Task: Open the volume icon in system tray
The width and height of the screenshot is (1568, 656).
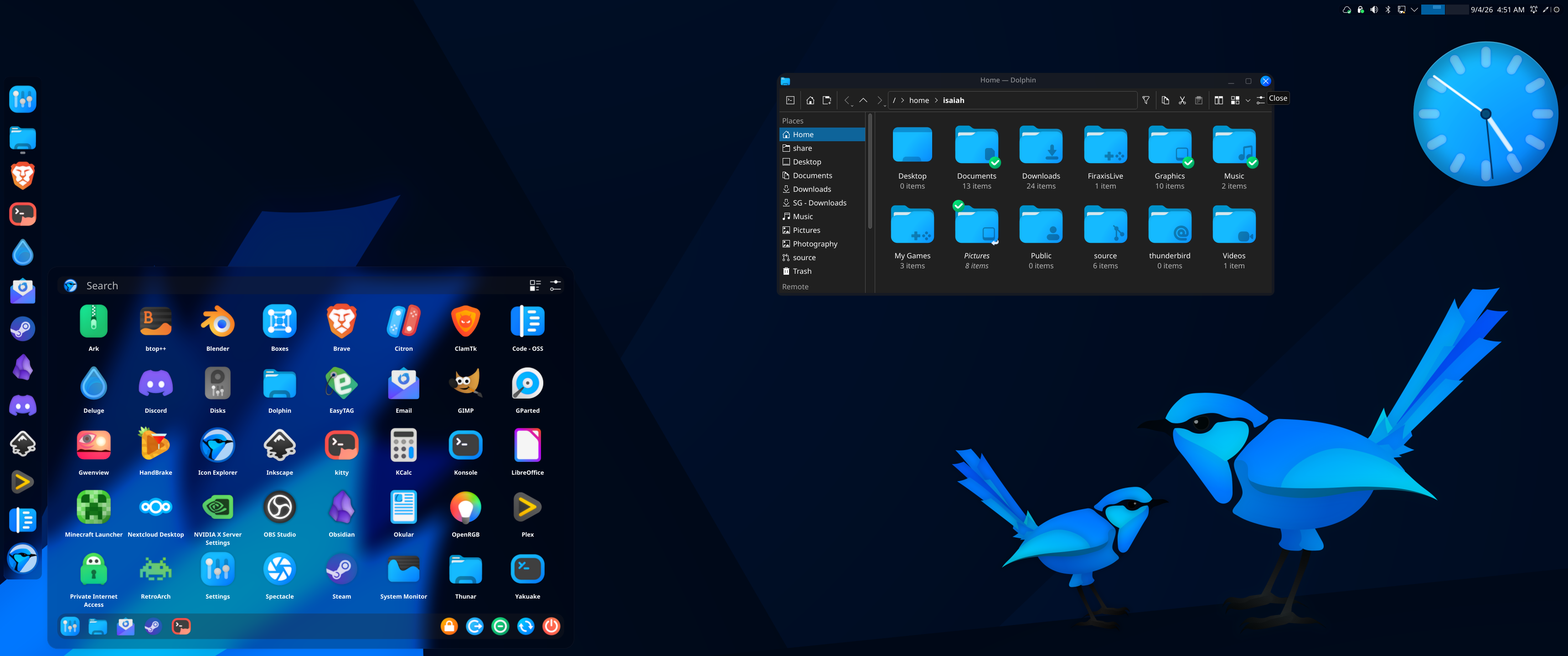Action: pos(1374,10)
